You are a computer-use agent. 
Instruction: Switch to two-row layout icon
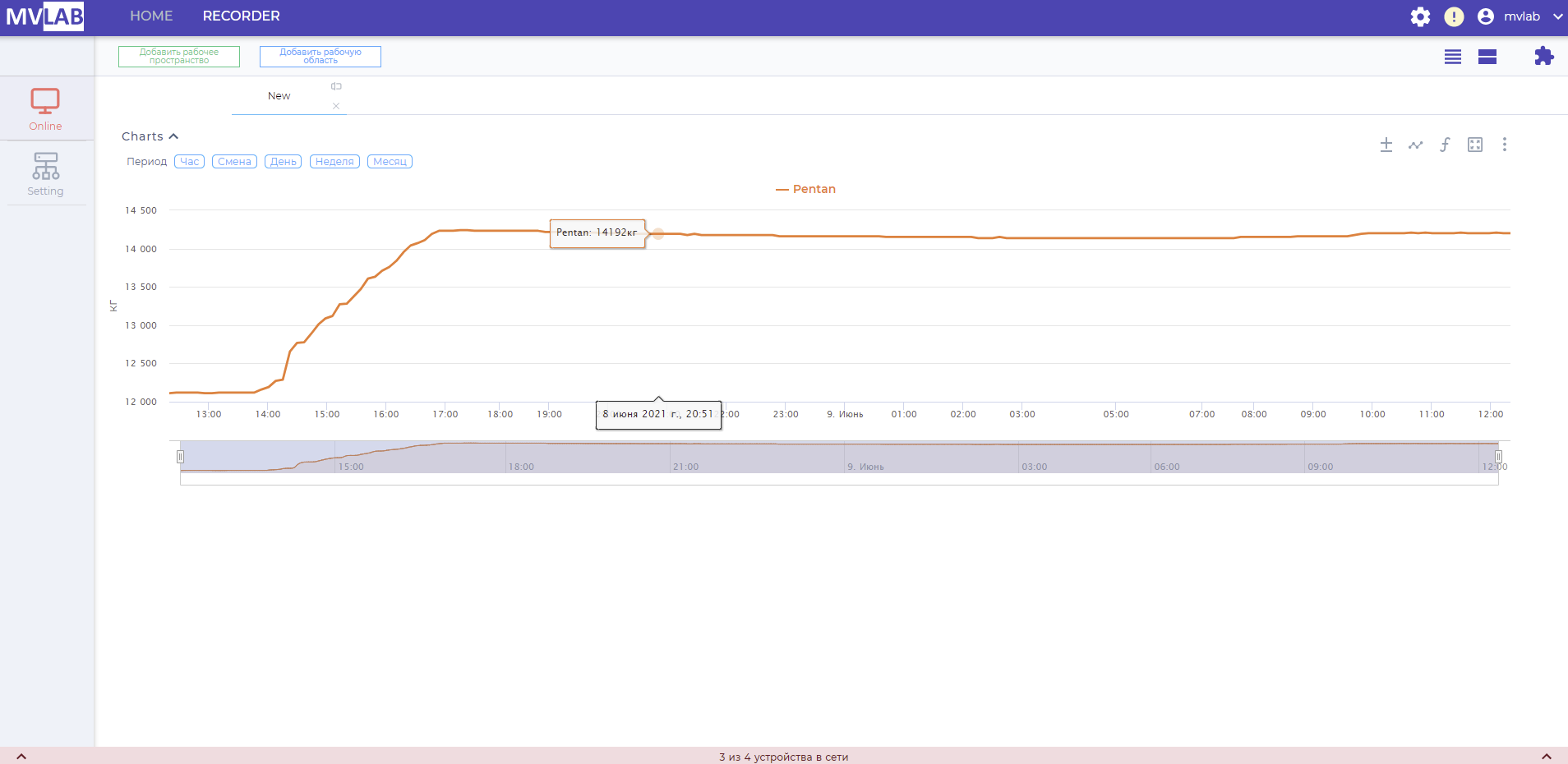[1487, 57]
